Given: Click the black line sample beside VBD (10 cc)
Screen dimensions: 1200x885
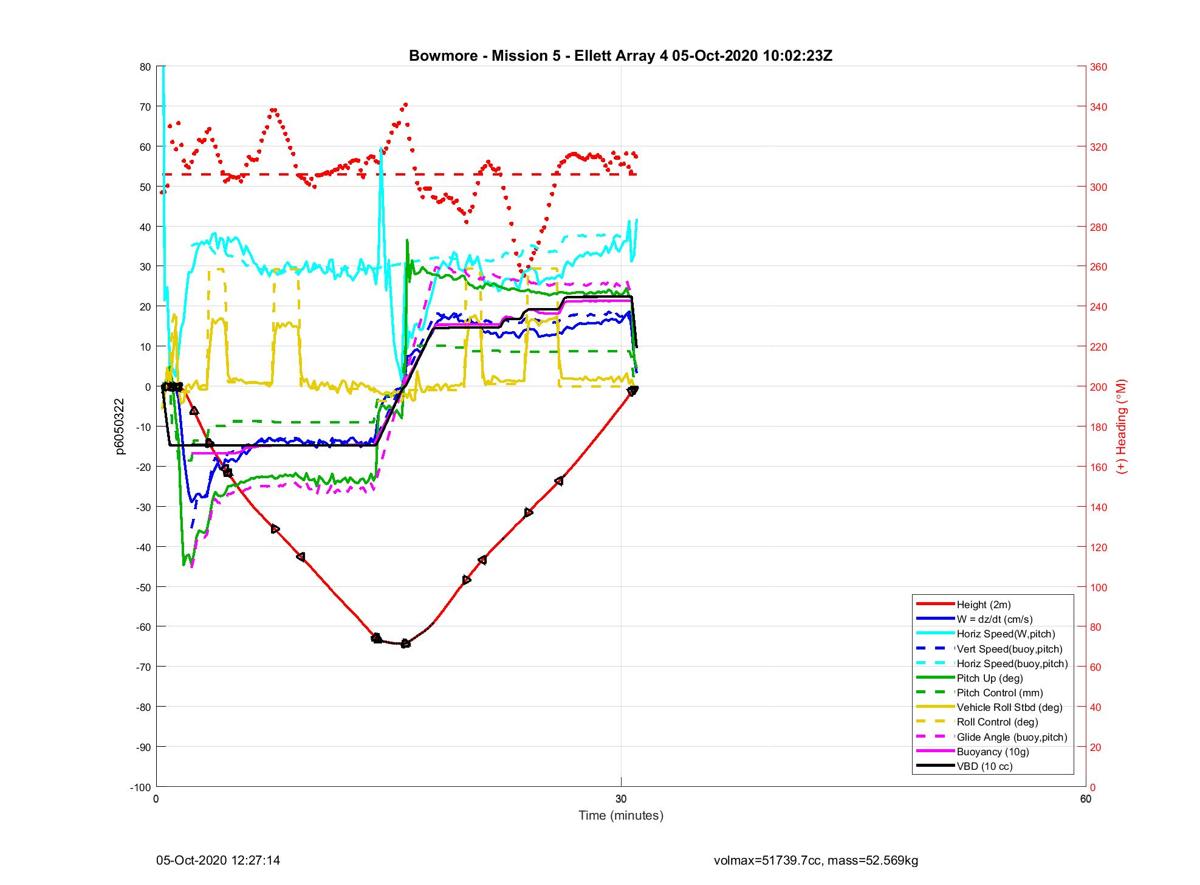Looking at the screenshot, I should [934, 766].
